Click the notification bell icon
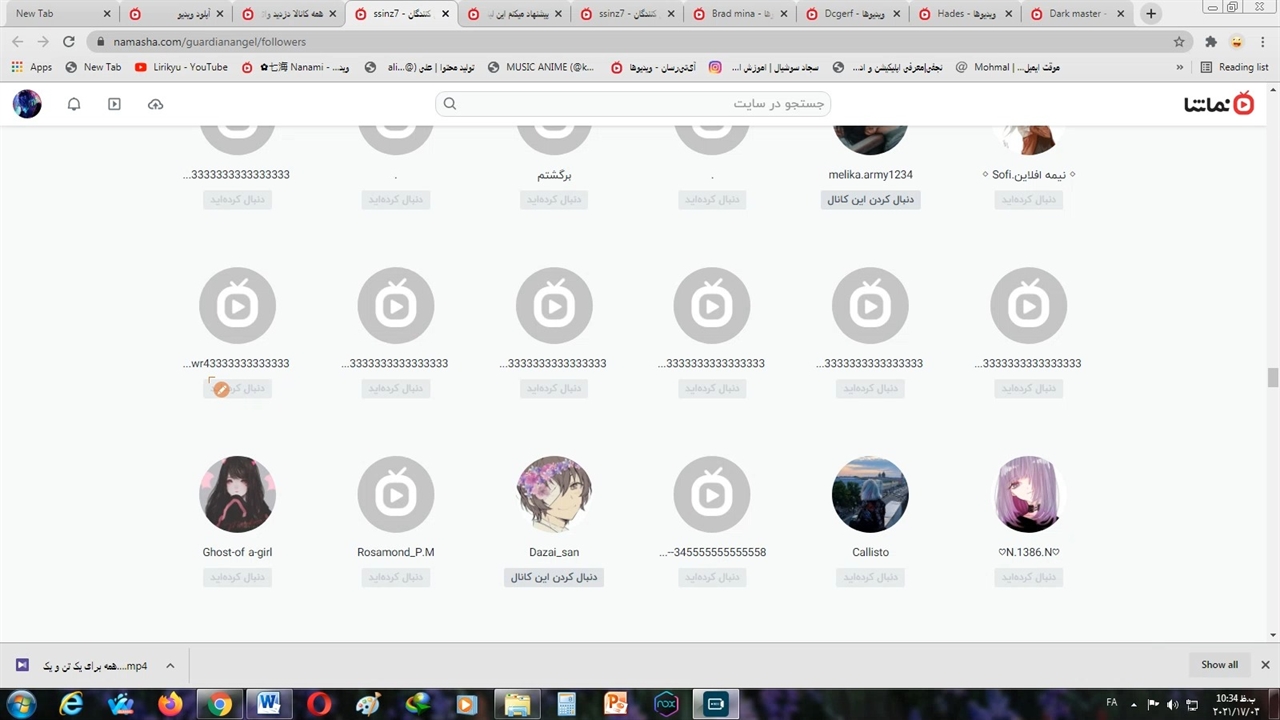This screenshot has height=720, width=1280. click(74, 104)
